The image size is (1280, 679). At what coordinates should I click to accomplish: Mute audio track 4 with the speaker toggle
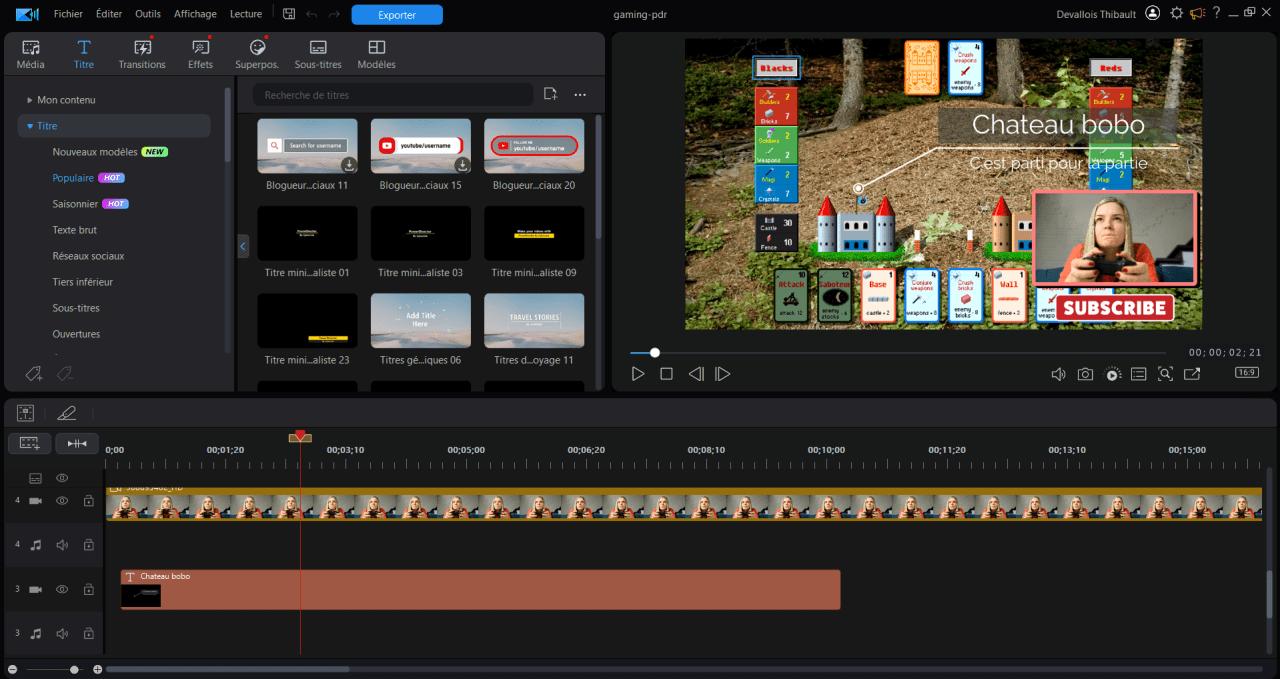pyautogui.click(x=62, y=545)
